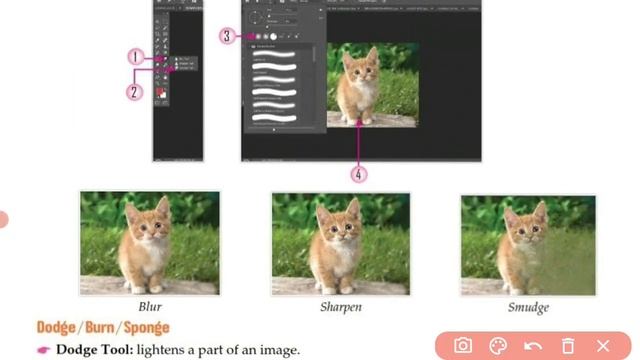This screenshot has width=640, height=360.
Task: Click the red foreground color swatch in Photoshop toolbar
Action: click(x=160, y=91)
